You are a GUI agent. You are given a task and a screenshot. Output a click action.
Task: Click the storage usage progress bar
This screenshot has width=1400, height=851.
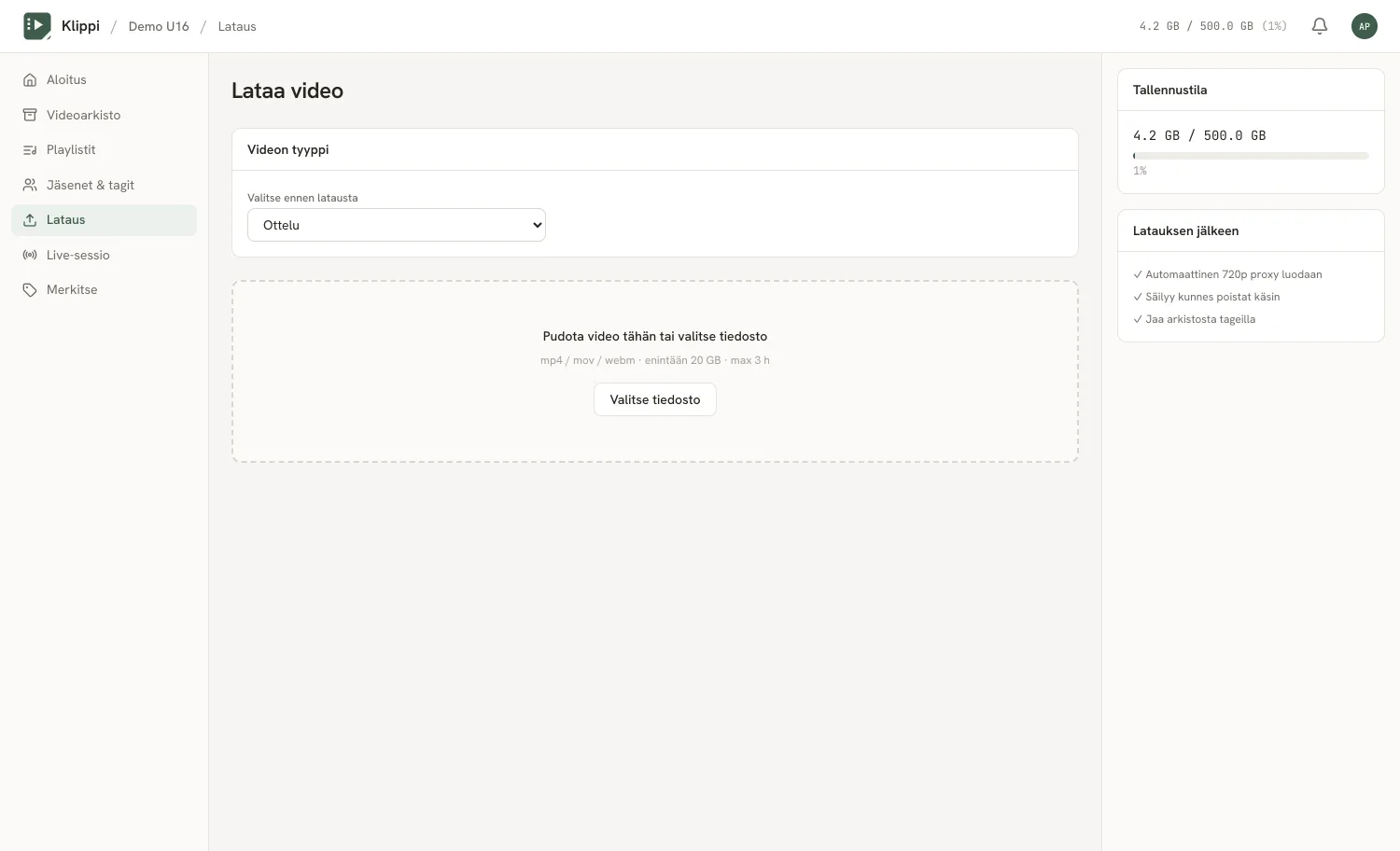coord(1251,156)
